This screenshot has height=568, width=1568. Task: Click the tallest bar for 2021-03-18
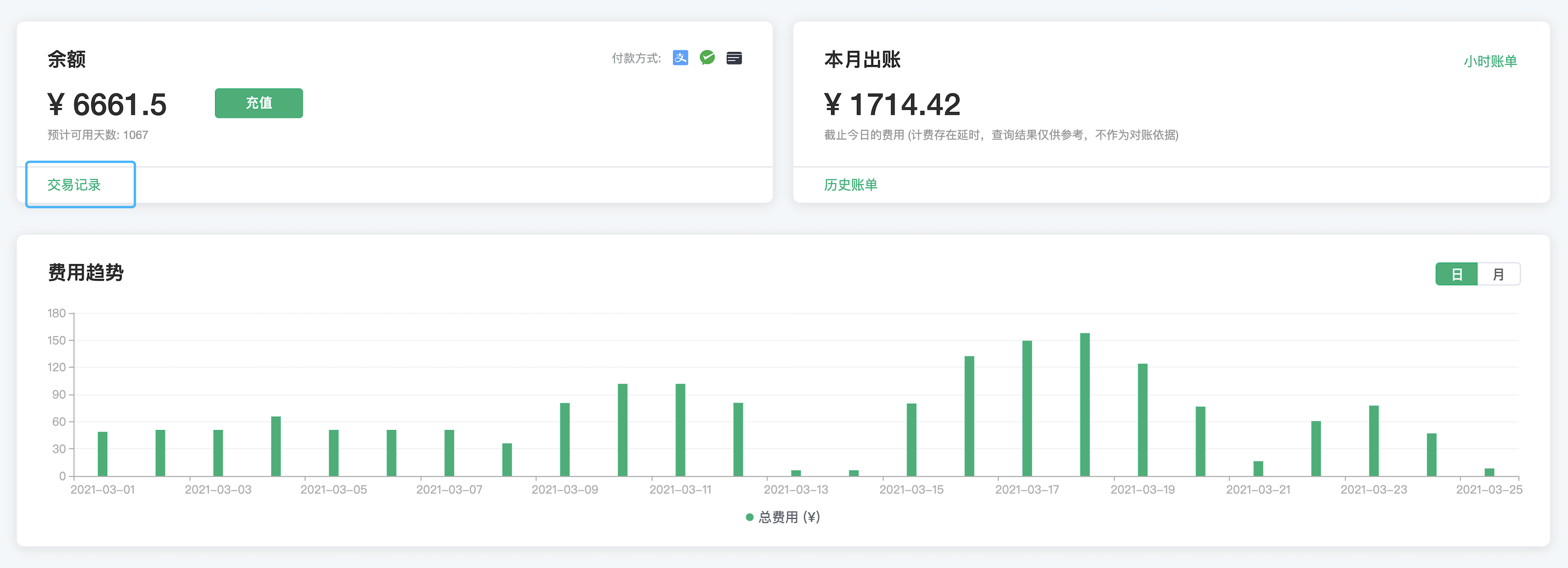point(1084,404)
